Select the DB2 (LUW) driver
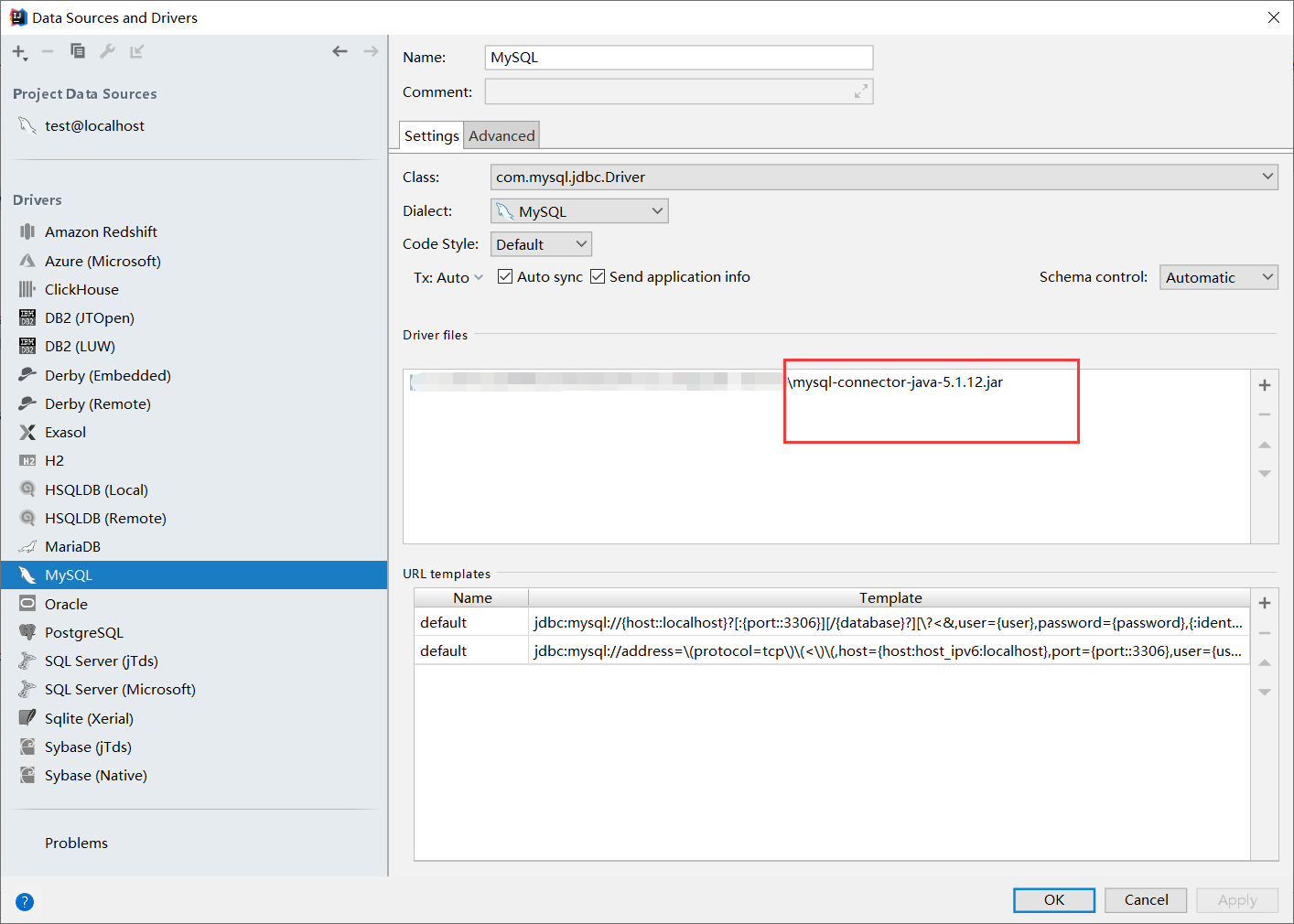This screenshot has height=924, width=1294. coord(194,346)
